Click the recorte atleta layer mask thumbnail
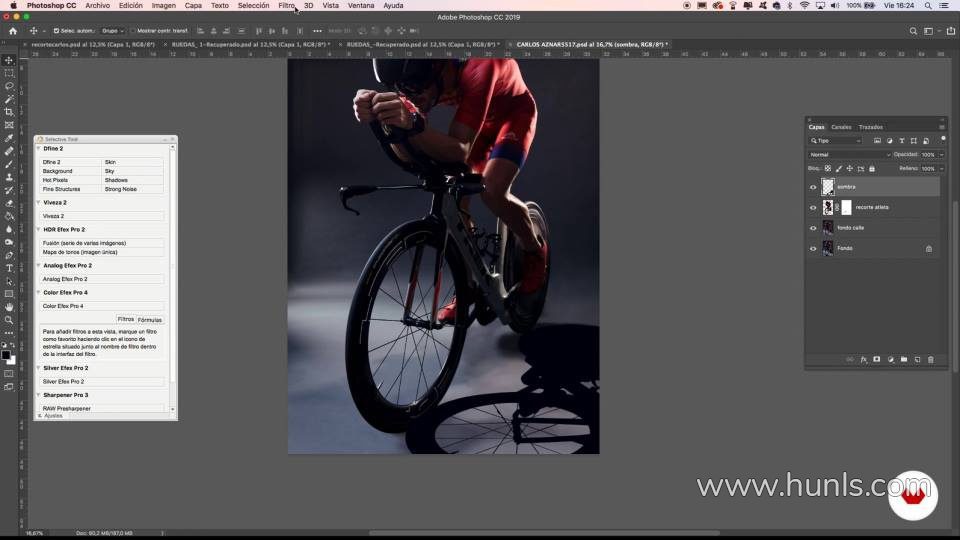The width and height of the screenshot is (960, 540). click(x=846, y=208)
